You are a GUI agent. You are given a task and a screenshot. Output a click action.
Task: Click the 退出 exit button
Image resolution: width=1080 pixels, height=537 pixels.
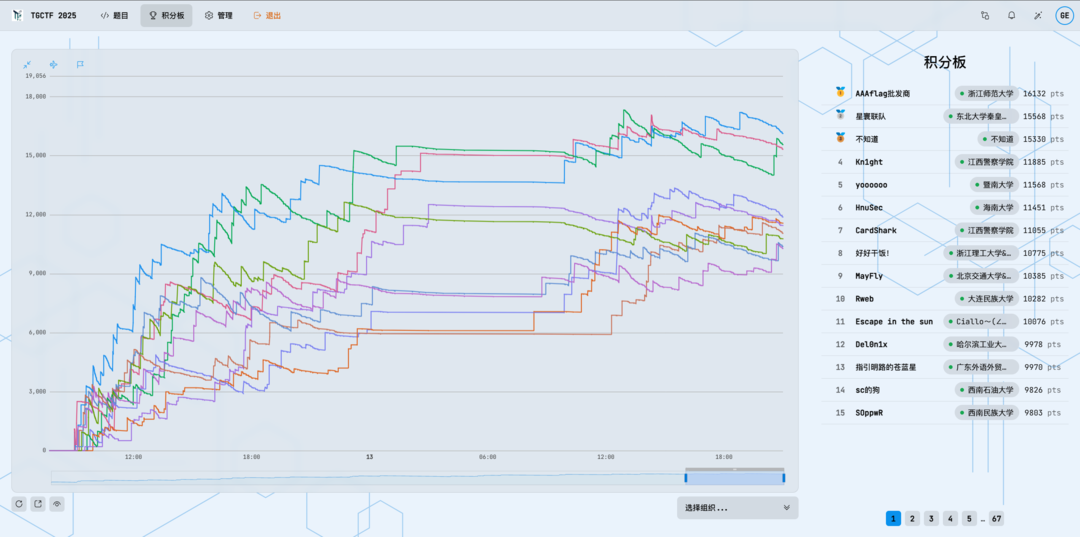267,16
